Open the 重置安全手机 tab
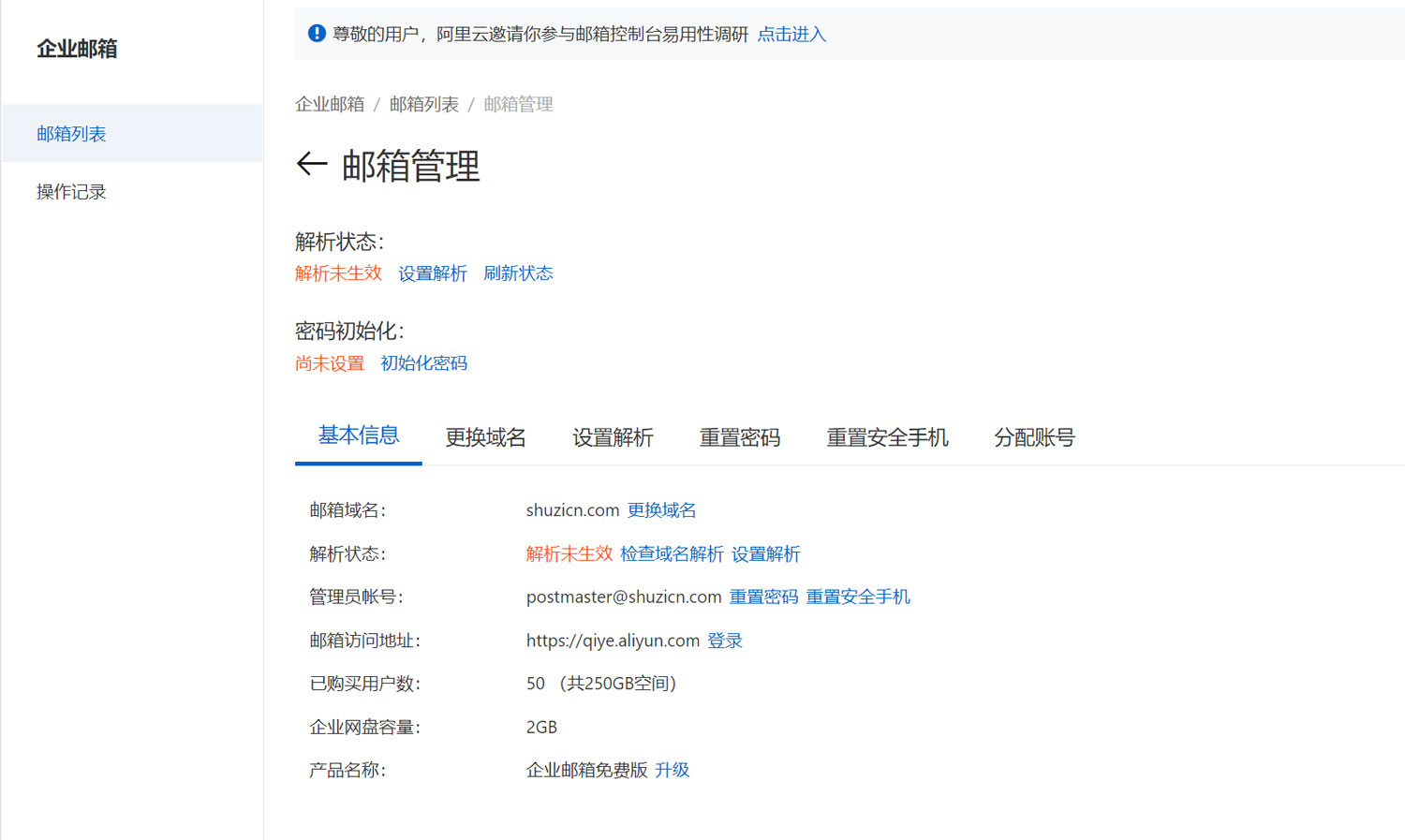This screenshot has width=1405, height=840. tap(887, 437)
